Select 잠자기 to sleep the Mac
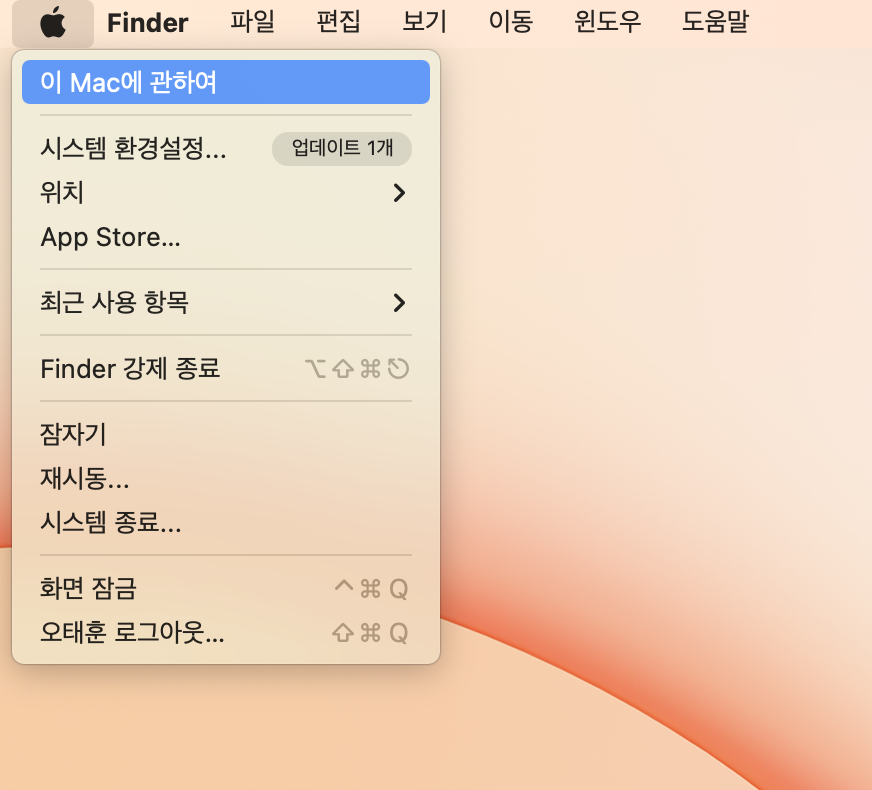The height and width of the screenshot is (790, 872). point(226,434)
